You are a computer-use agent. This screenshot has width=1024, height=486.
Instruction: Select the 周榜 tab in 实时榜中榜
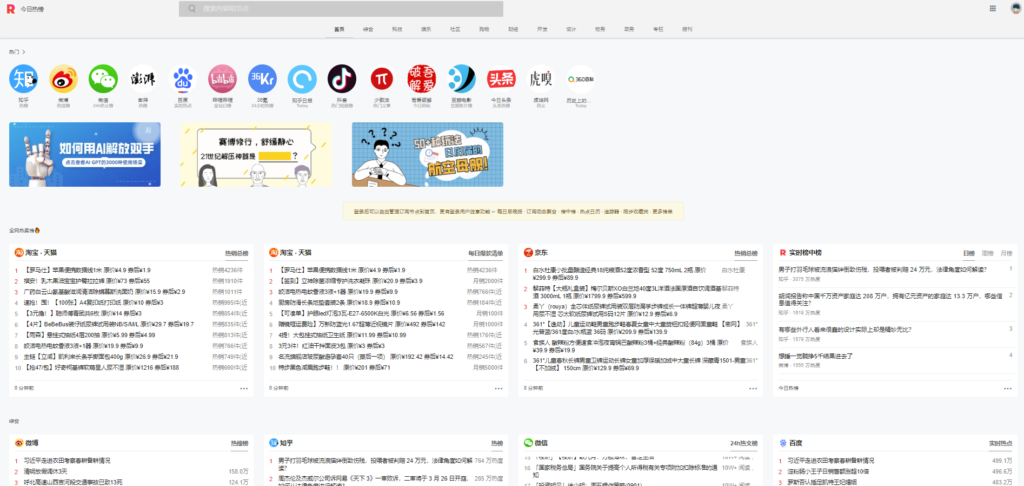(x=987, y=253)
